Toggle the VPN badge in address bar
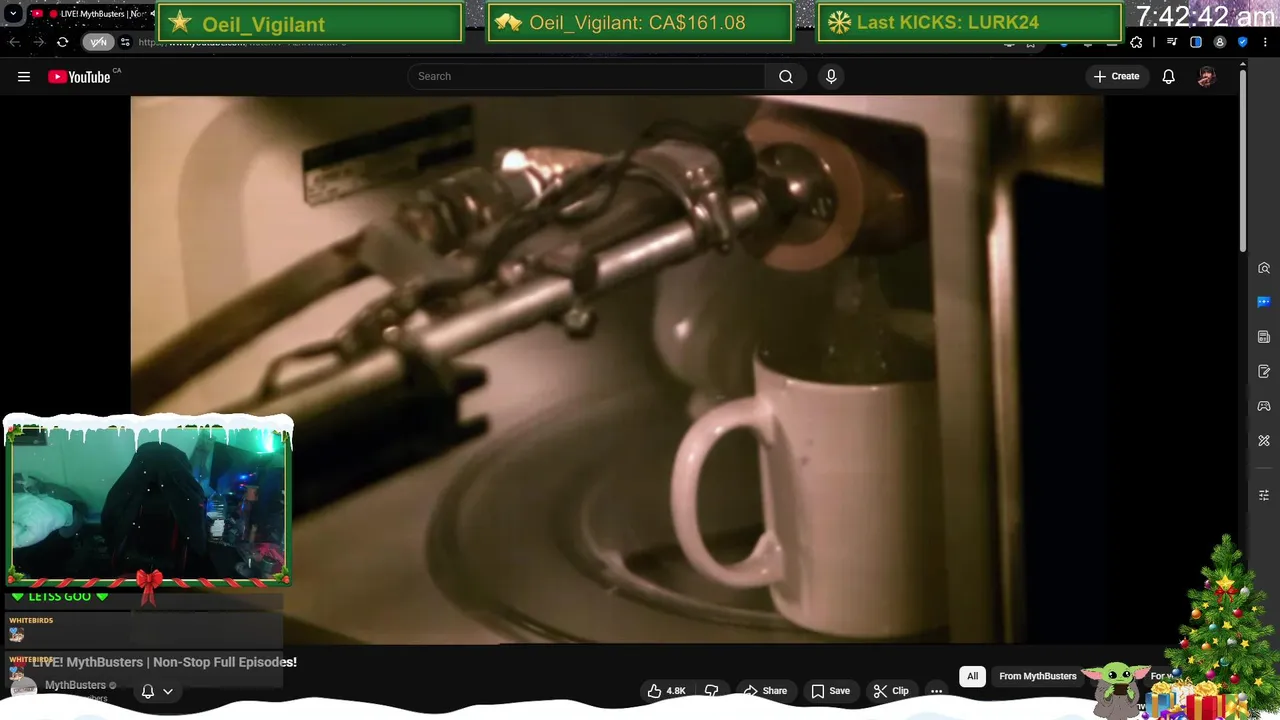1280x720 pixels. (98, 42)
